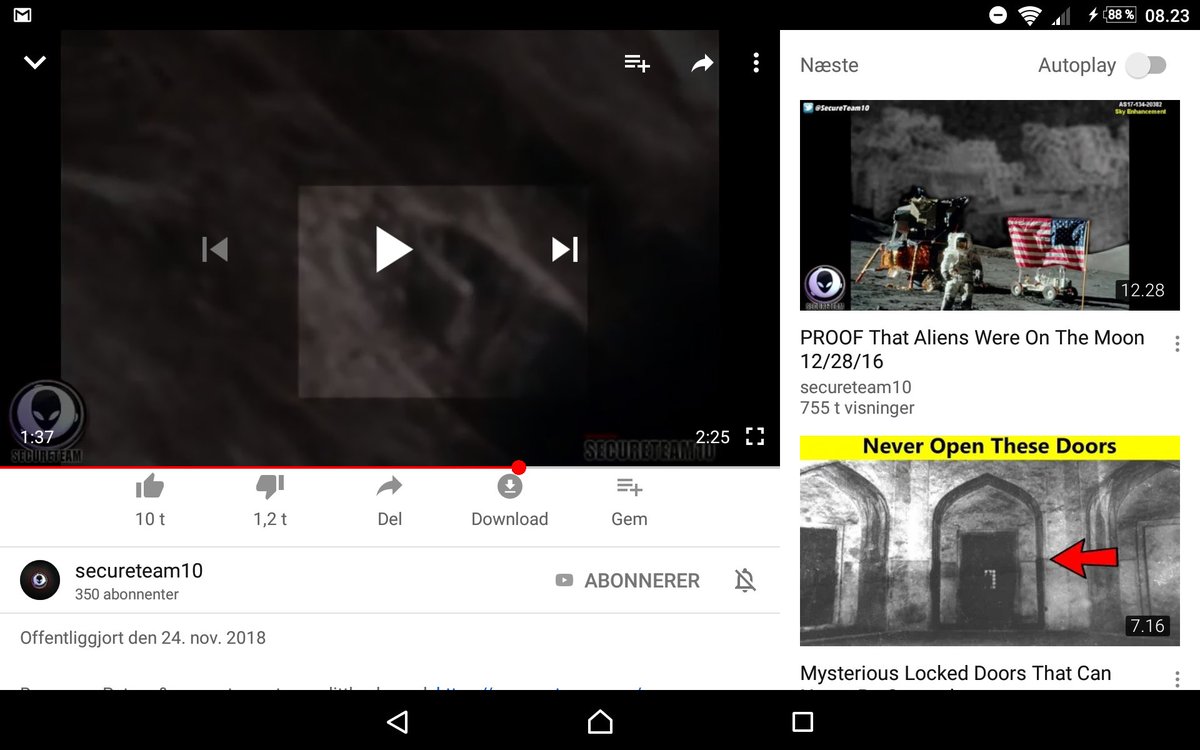Open options for Mysterious Locked Doors video

tap(1177, 678)
